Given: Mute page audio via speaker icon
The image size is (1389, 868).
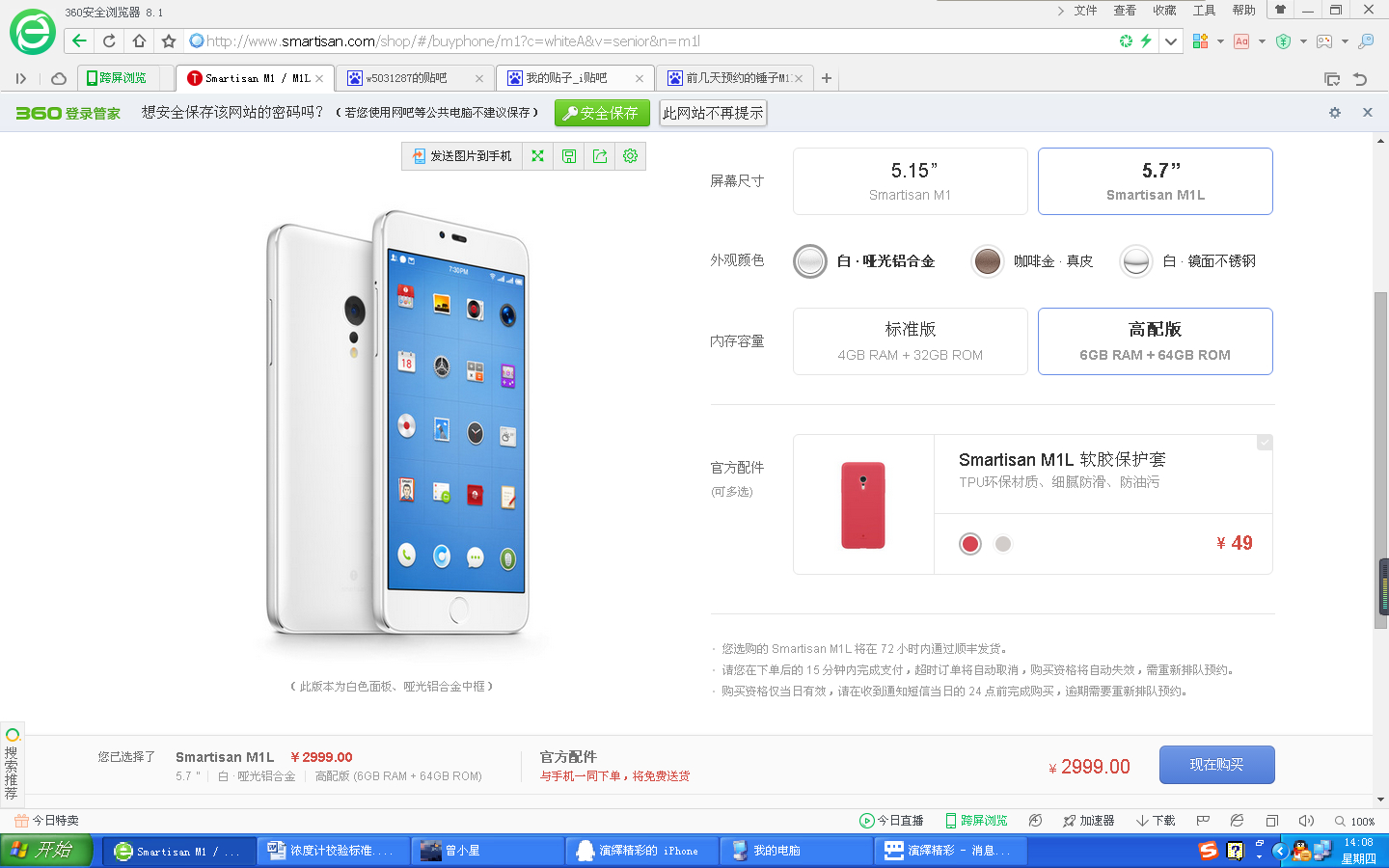Looking at the screenshot, I should pyautogui.click(x=1306, y=821).
